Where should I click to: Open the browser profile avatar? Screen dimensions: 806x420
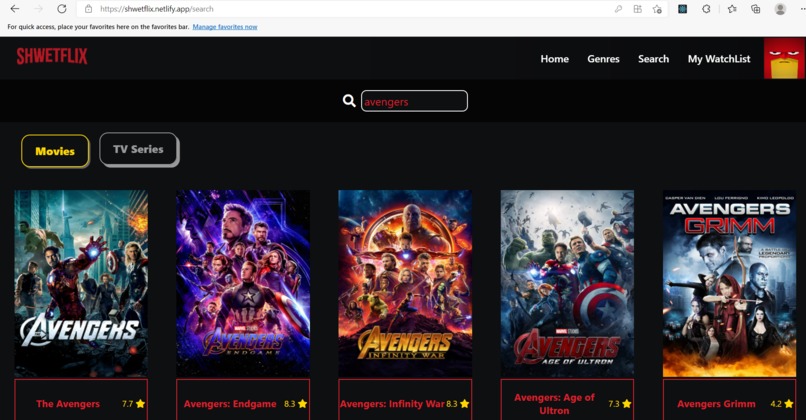(x=780, y=9)
